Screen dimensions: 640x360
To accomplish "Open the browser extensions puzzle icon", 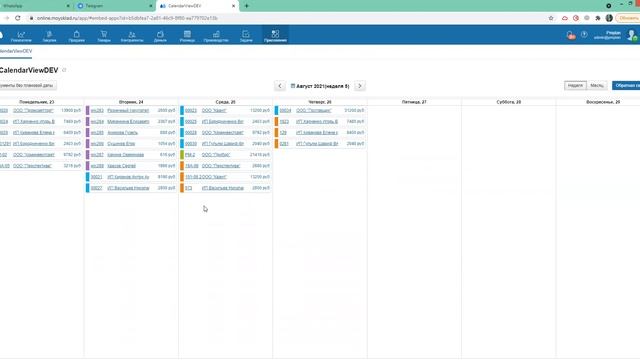I will 598,18.
